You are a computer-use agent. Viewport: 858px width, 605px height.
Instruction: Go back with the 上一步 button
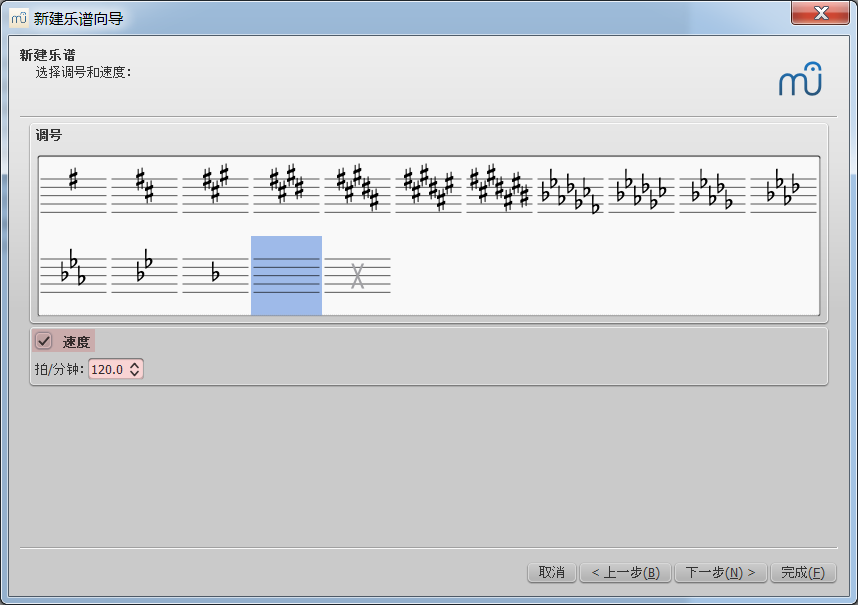[x=625, y=572]
